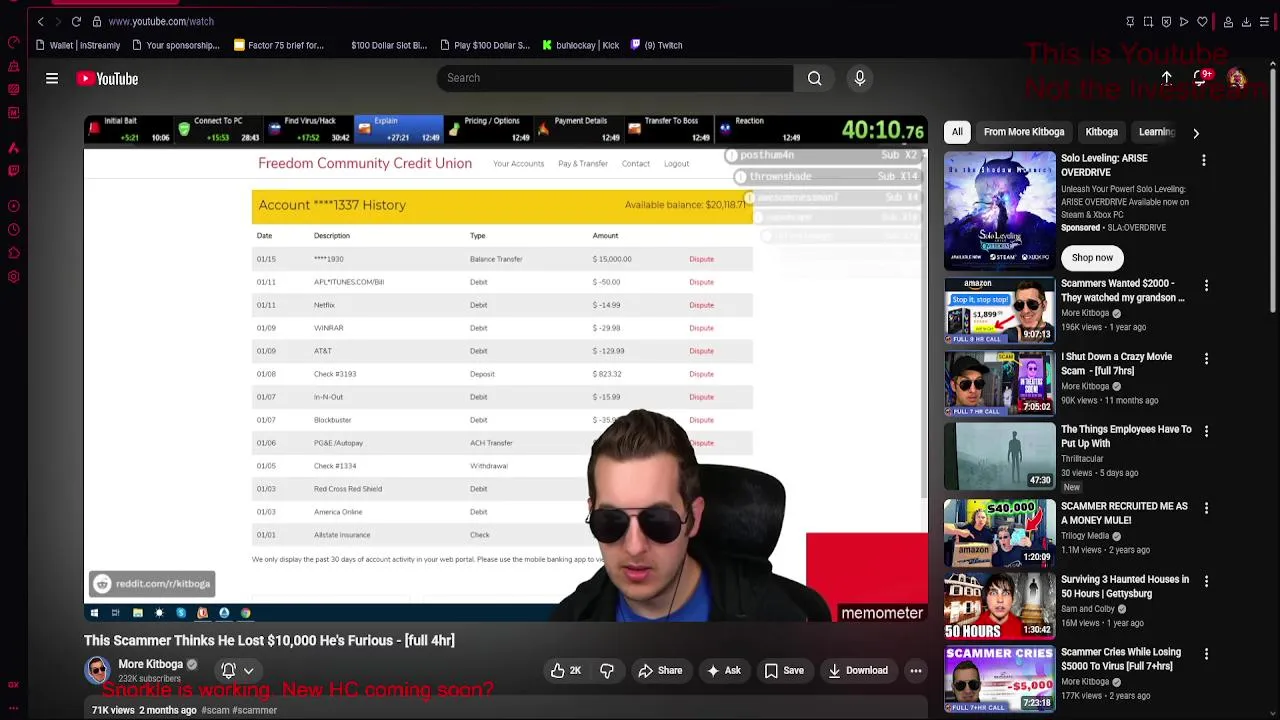Open browser downloads icon

click(1246, 21)
